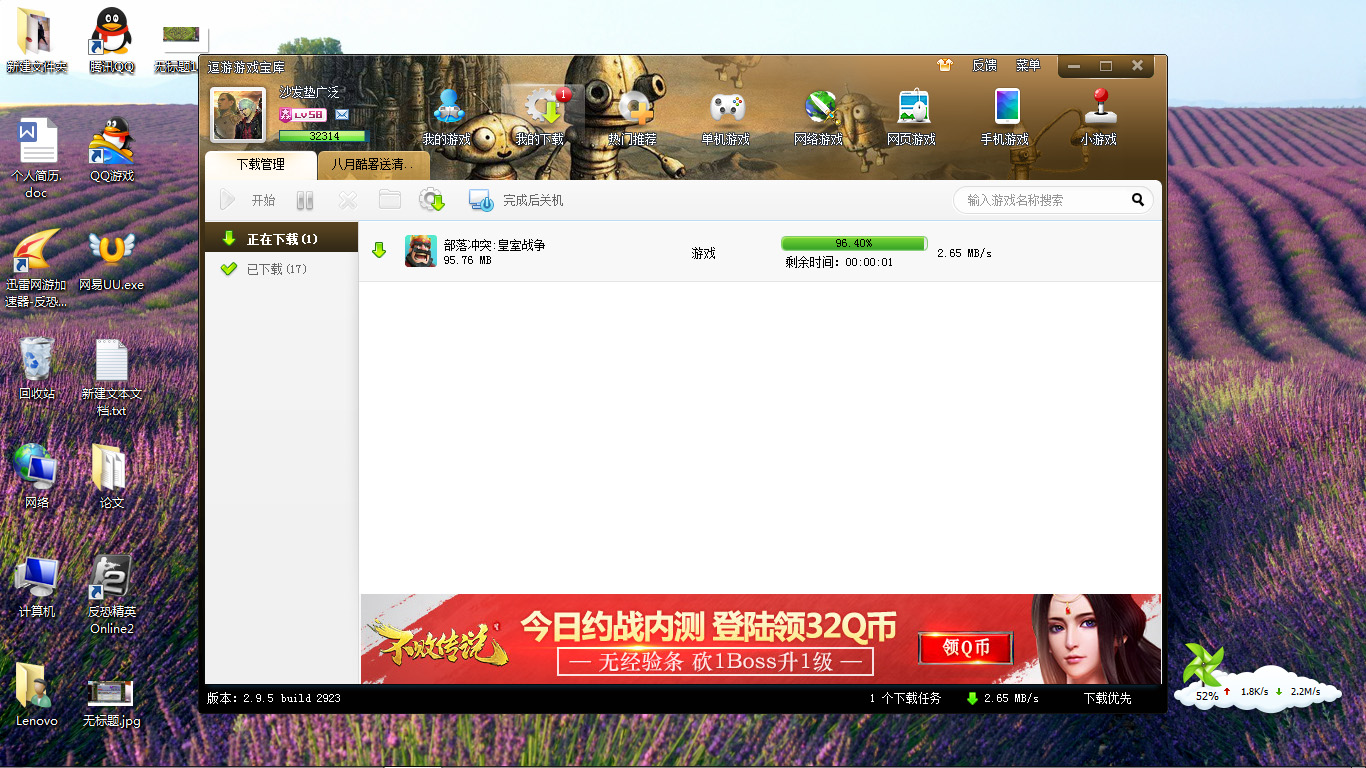Open the Lenovo folder on desktop
This screenshot has width=1366, height=768.
[x=37, y=695]
